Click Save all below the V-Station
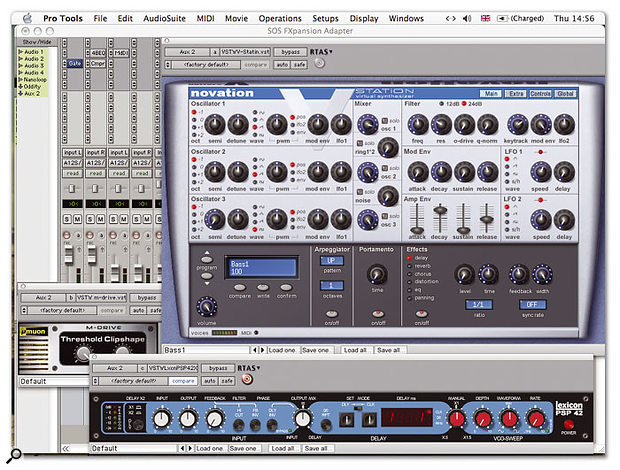Screen dimensions: 620x470 click(388, 350)
